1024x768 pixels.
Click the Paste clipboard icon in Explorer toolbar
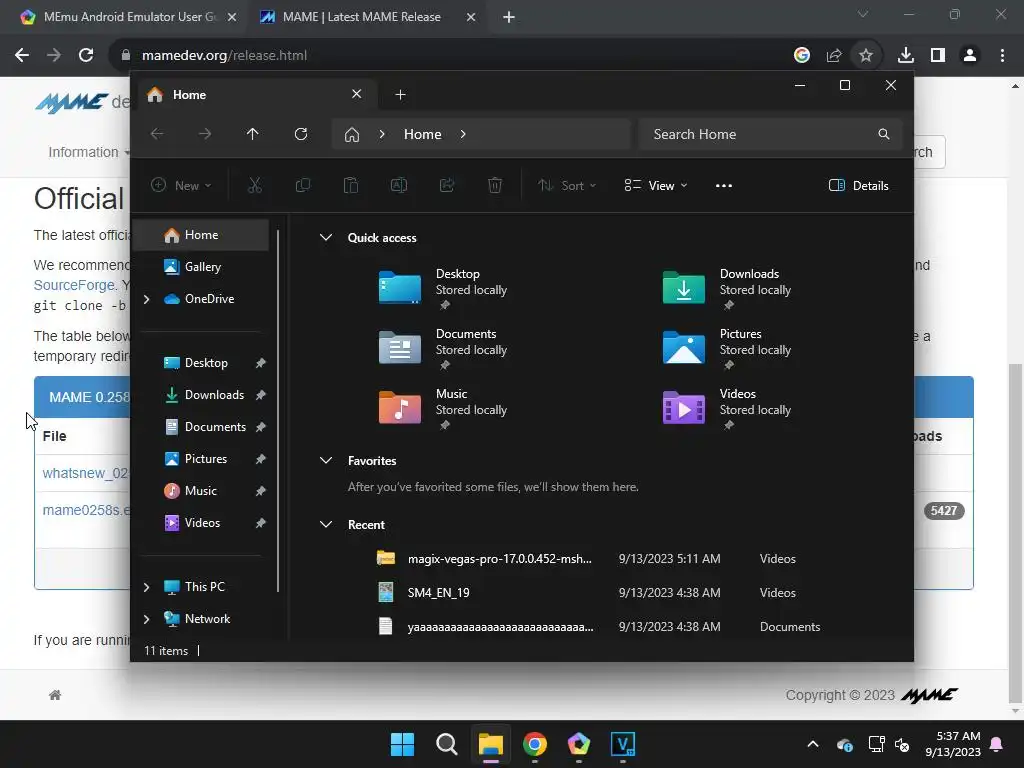point(351,185)
